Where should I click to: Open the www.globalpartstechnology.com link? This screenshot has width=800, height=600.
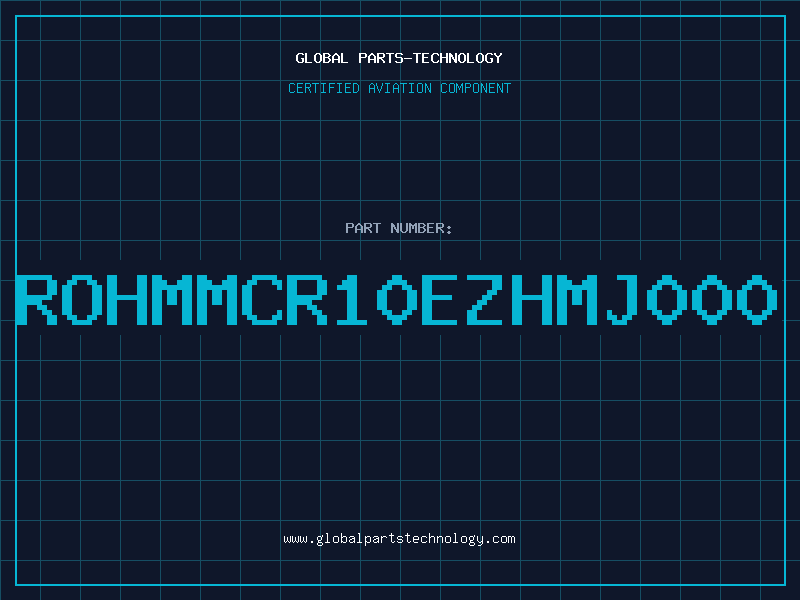pos(399,539)
